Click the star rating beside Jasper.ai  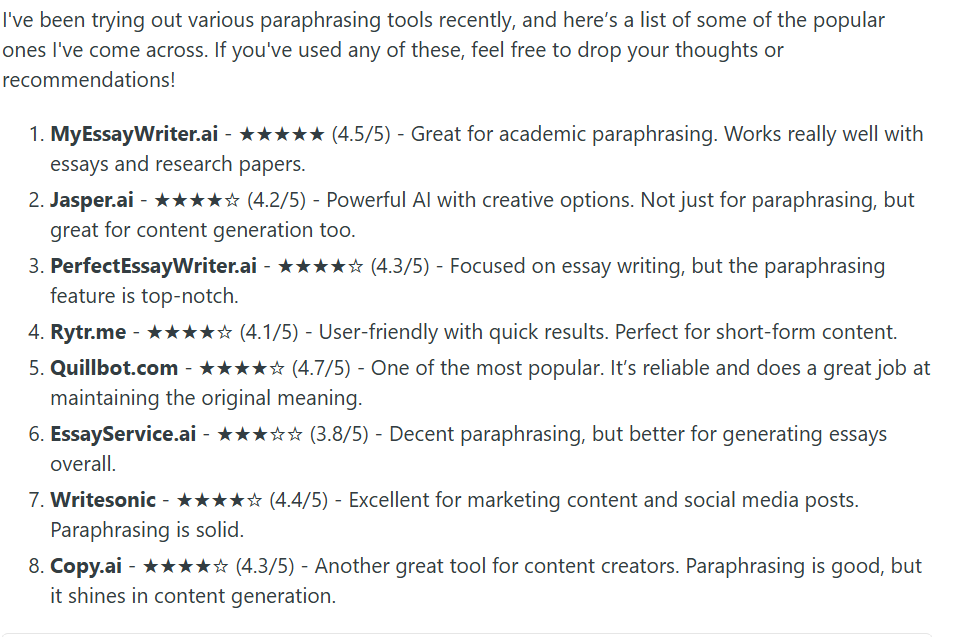197,200
